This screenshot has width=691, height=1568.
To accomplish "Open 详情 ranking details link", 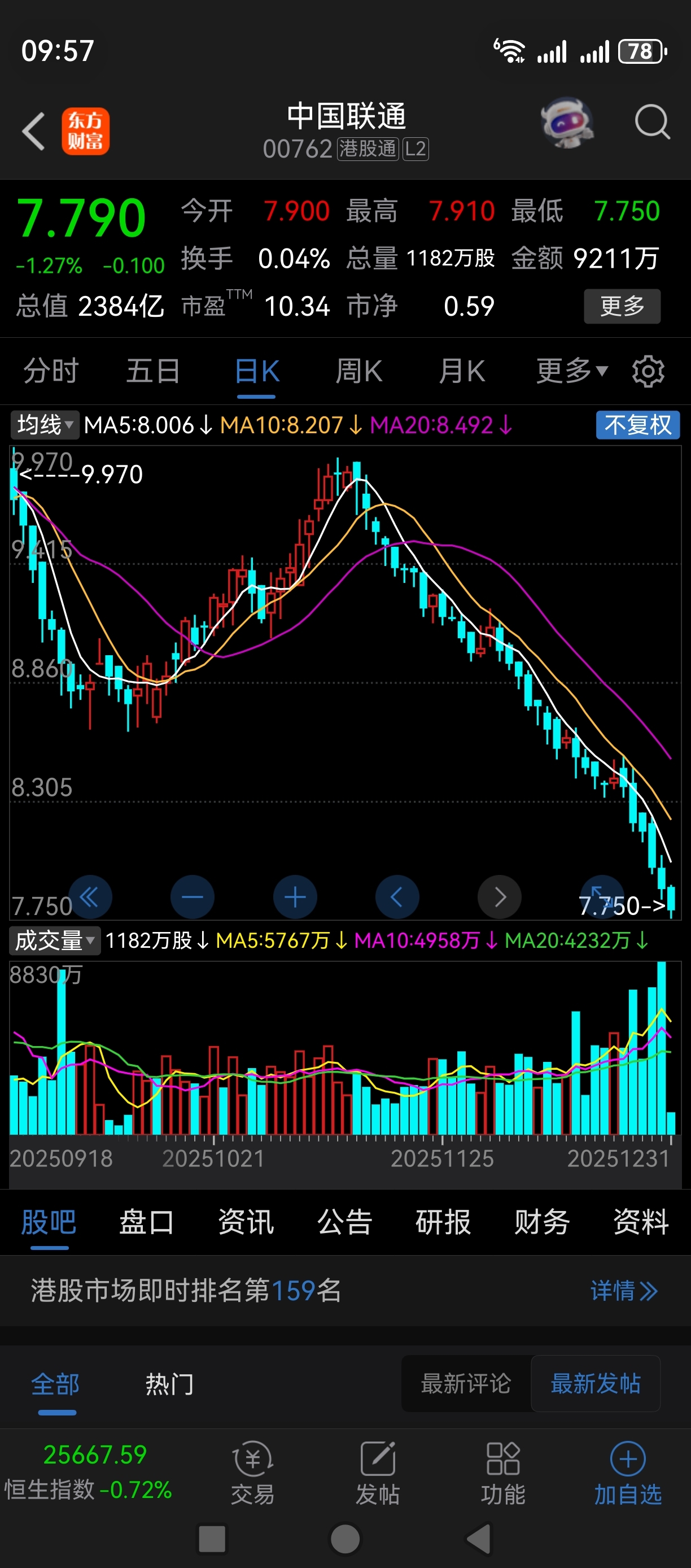I will (x=624, y=1290).
